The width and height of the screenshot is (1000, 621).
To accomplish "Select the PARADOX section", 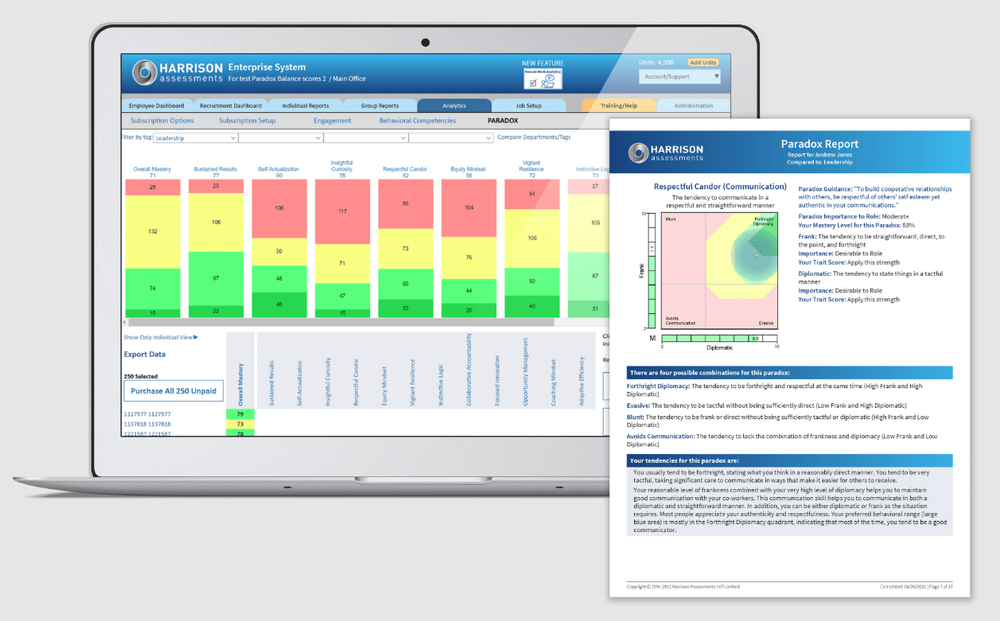I will tap(501, 121).
